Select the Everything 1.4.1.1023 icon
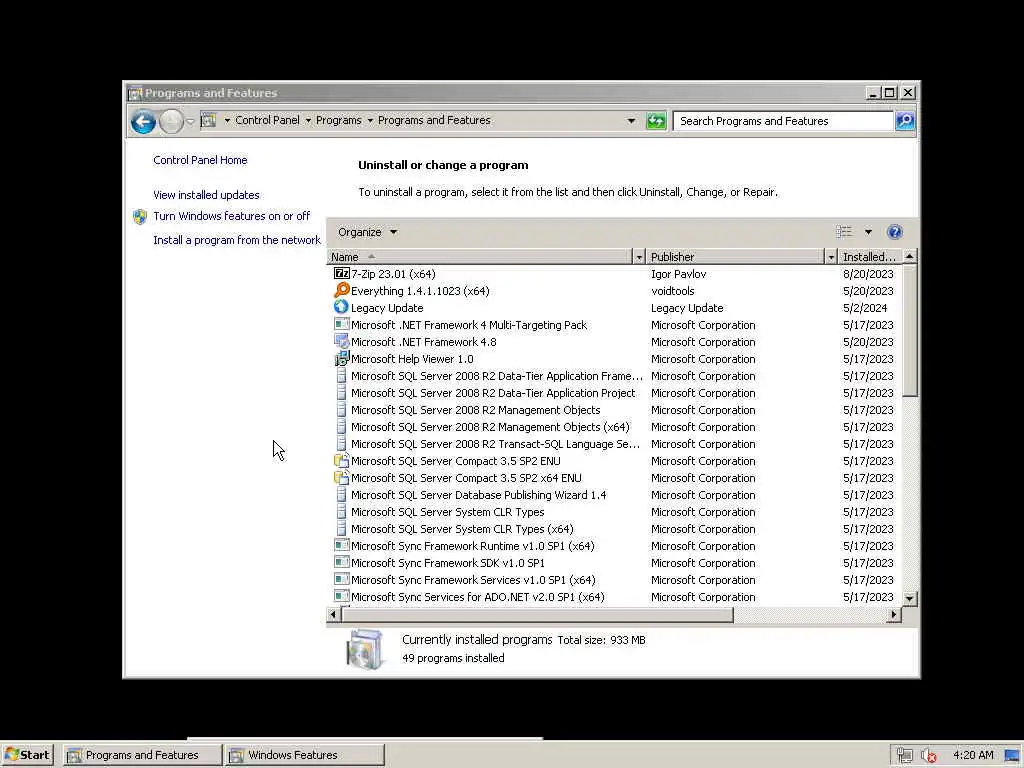 coord(342,291)
